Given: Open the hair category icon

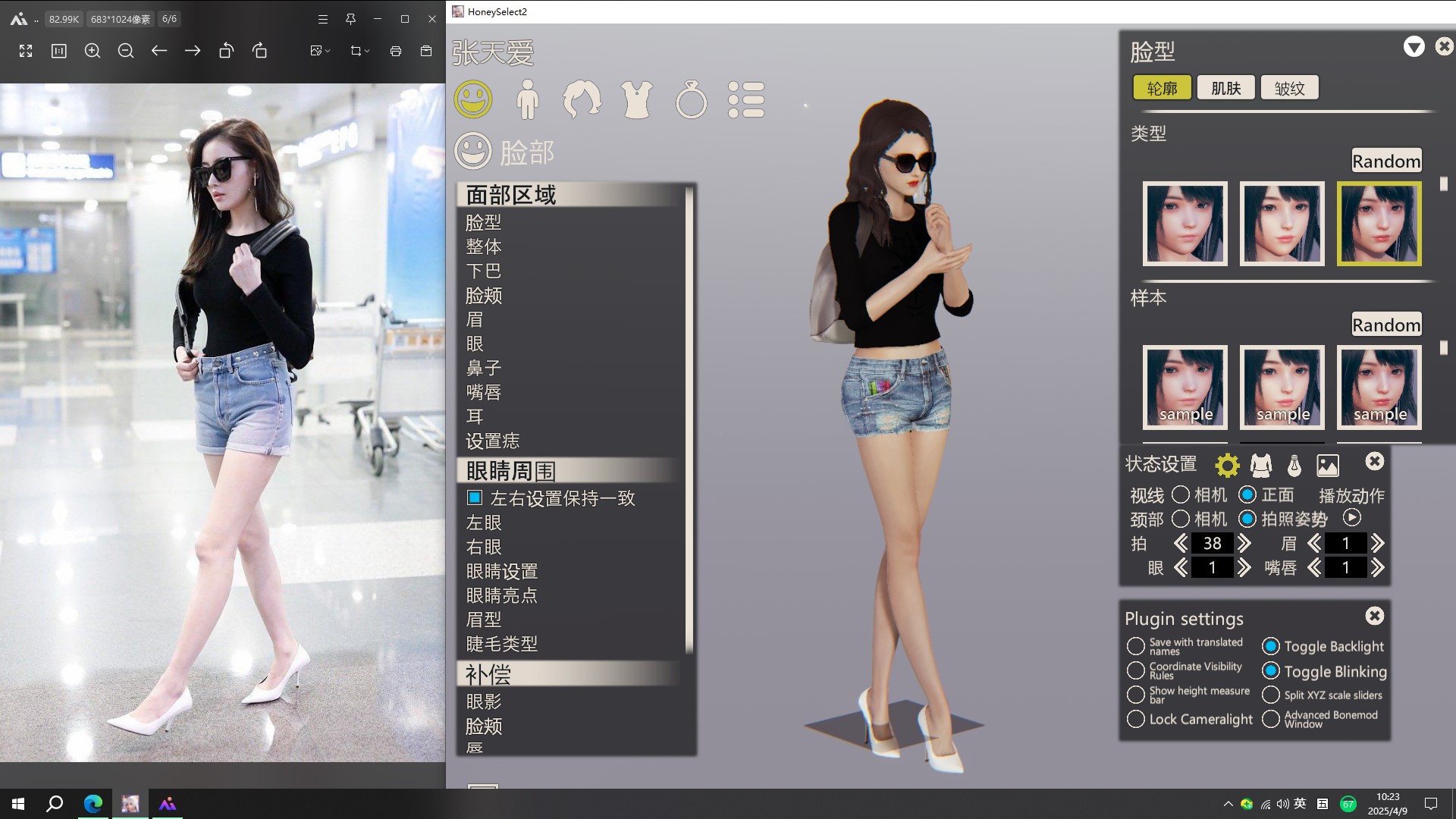Looking at the screenshot, I should (x=582, y=99).
